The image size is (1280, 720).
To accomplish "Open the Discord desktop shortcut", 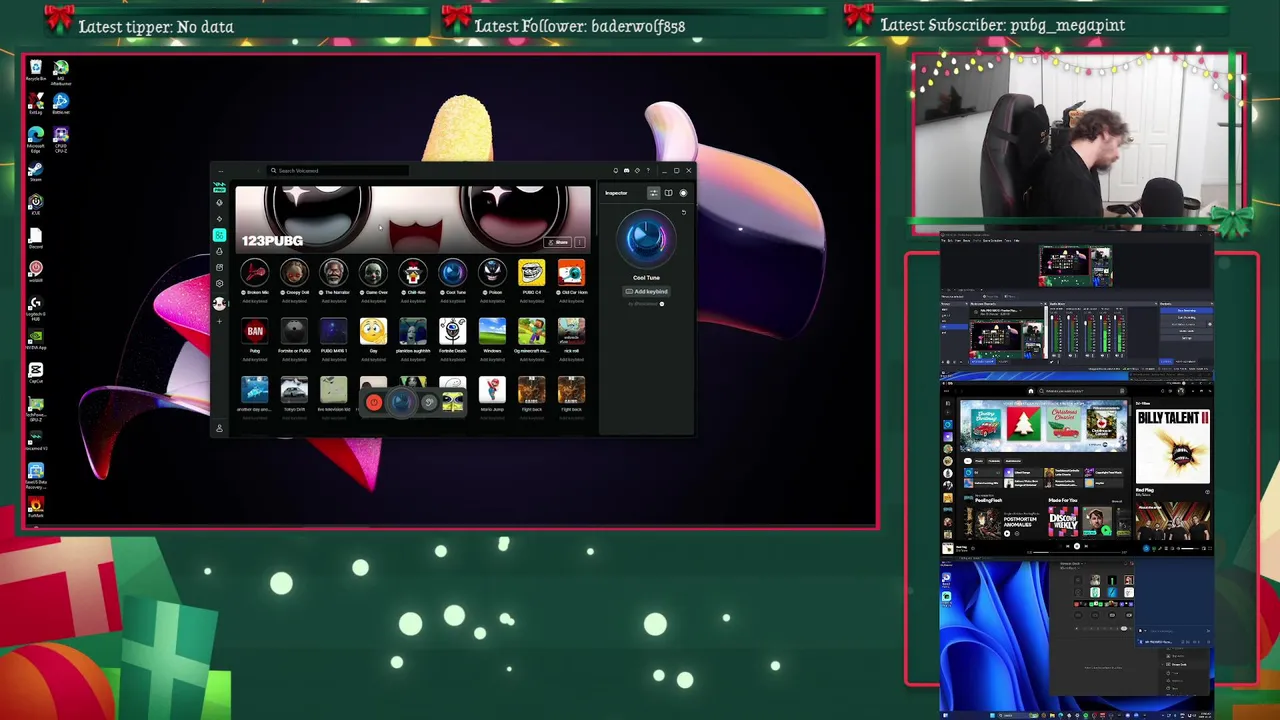I will click(36, 238).
